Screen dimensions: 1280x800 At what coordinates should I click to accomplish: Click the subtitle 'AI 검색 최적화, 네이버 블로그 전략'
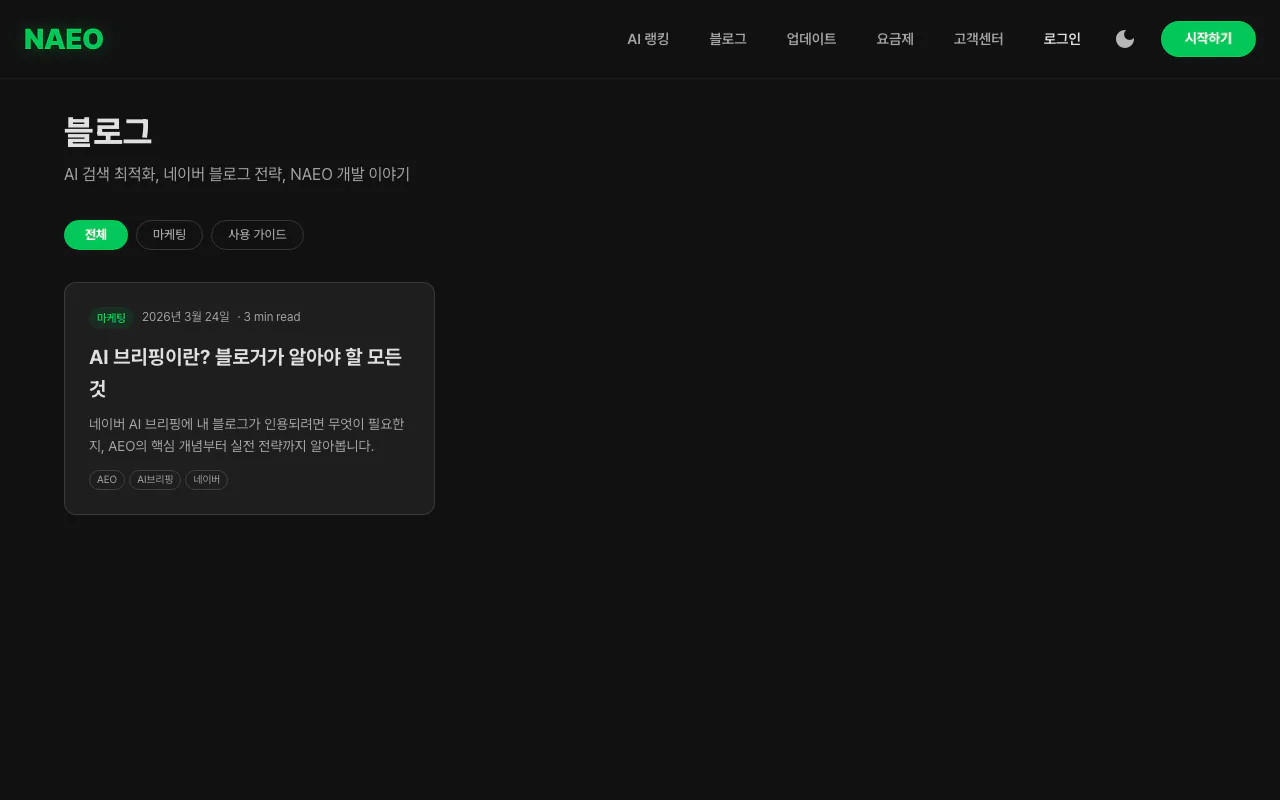pyautogui.click(x=174, y=174)
